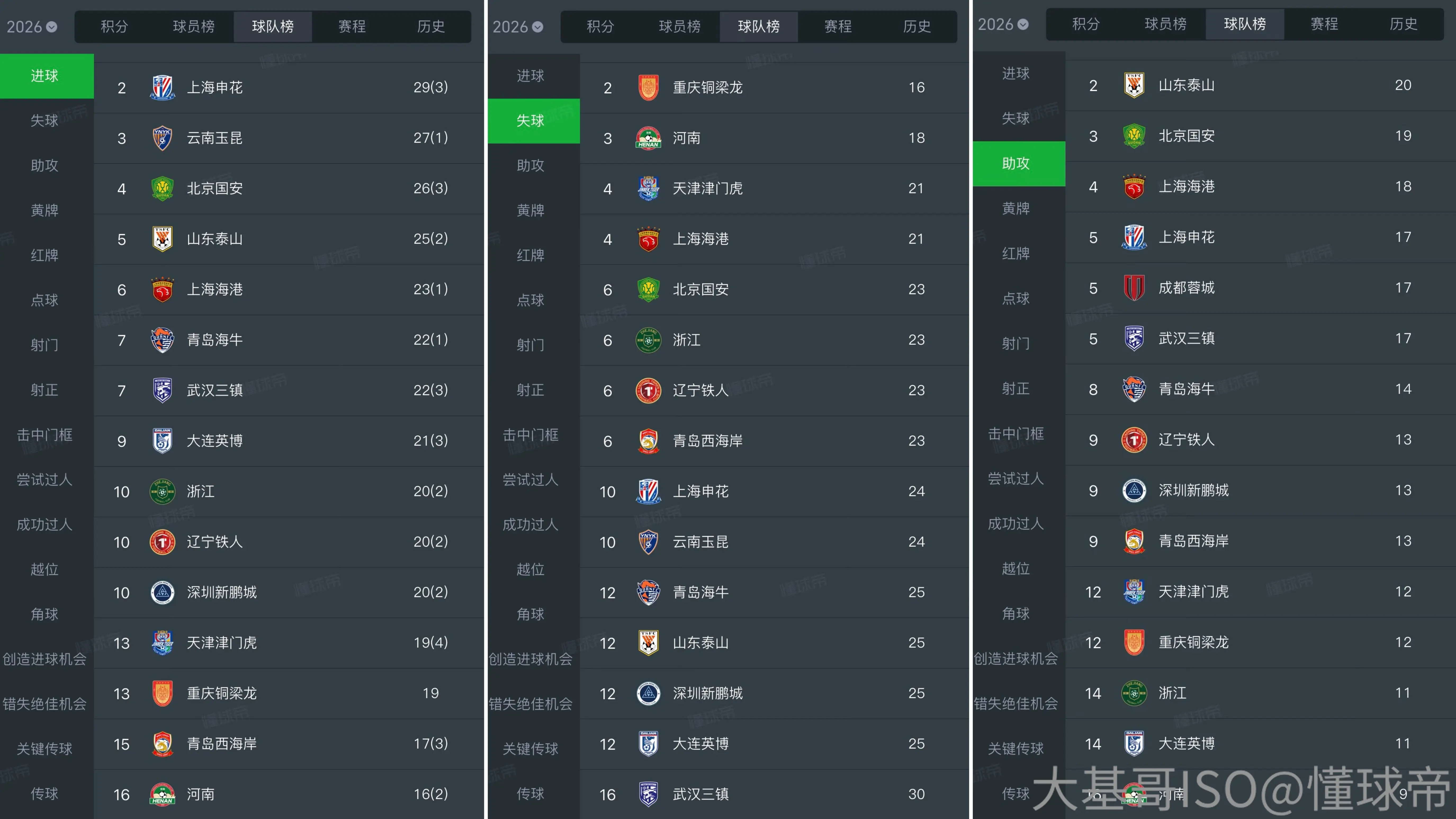Choose 点球 category in middle sidebar
Screen dimensions: 1456x819
click(530, 300)
